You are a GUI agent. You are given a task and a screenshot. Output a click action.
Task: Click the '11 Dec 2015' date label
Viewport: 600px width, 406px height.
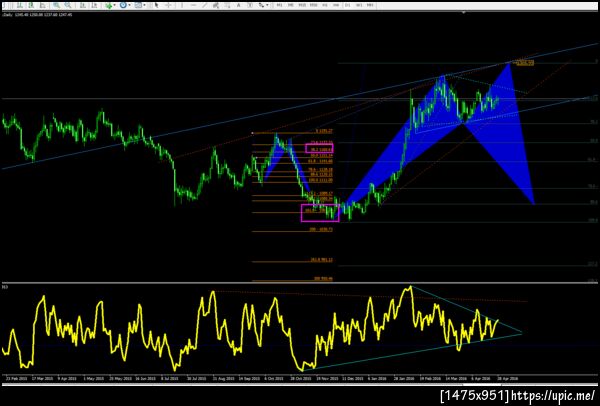coord(352,378)
